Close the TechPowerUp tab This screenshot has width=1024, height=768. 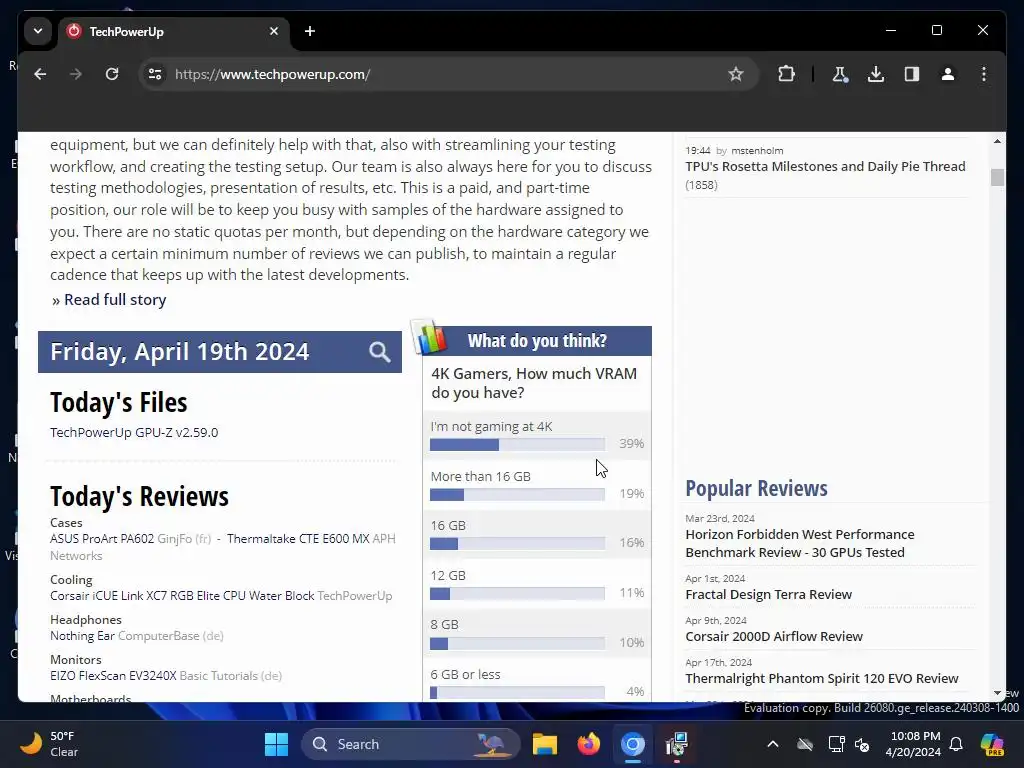274,31
